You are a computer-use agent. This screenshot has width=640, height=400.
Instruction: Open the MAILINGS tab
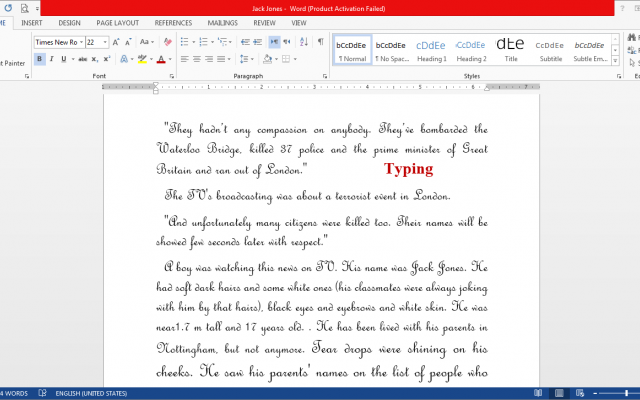pos(222,23)
